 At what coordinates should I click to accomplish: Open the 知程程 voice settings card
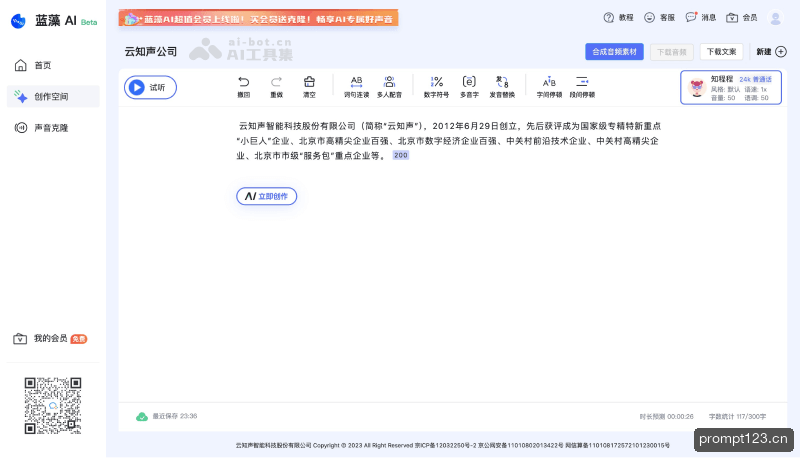tap(731, 87)
